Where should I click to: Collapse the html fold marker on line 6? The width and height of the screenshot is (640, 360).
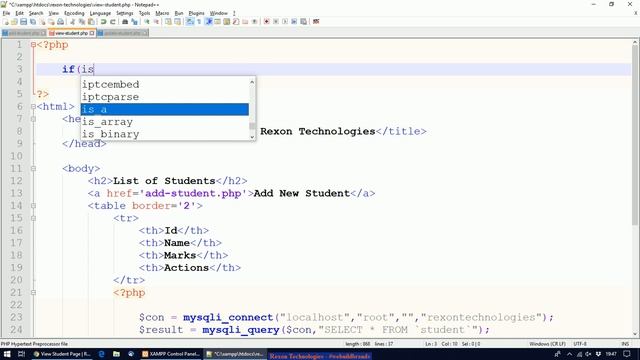pyautogui.click(x=33, y=107)
